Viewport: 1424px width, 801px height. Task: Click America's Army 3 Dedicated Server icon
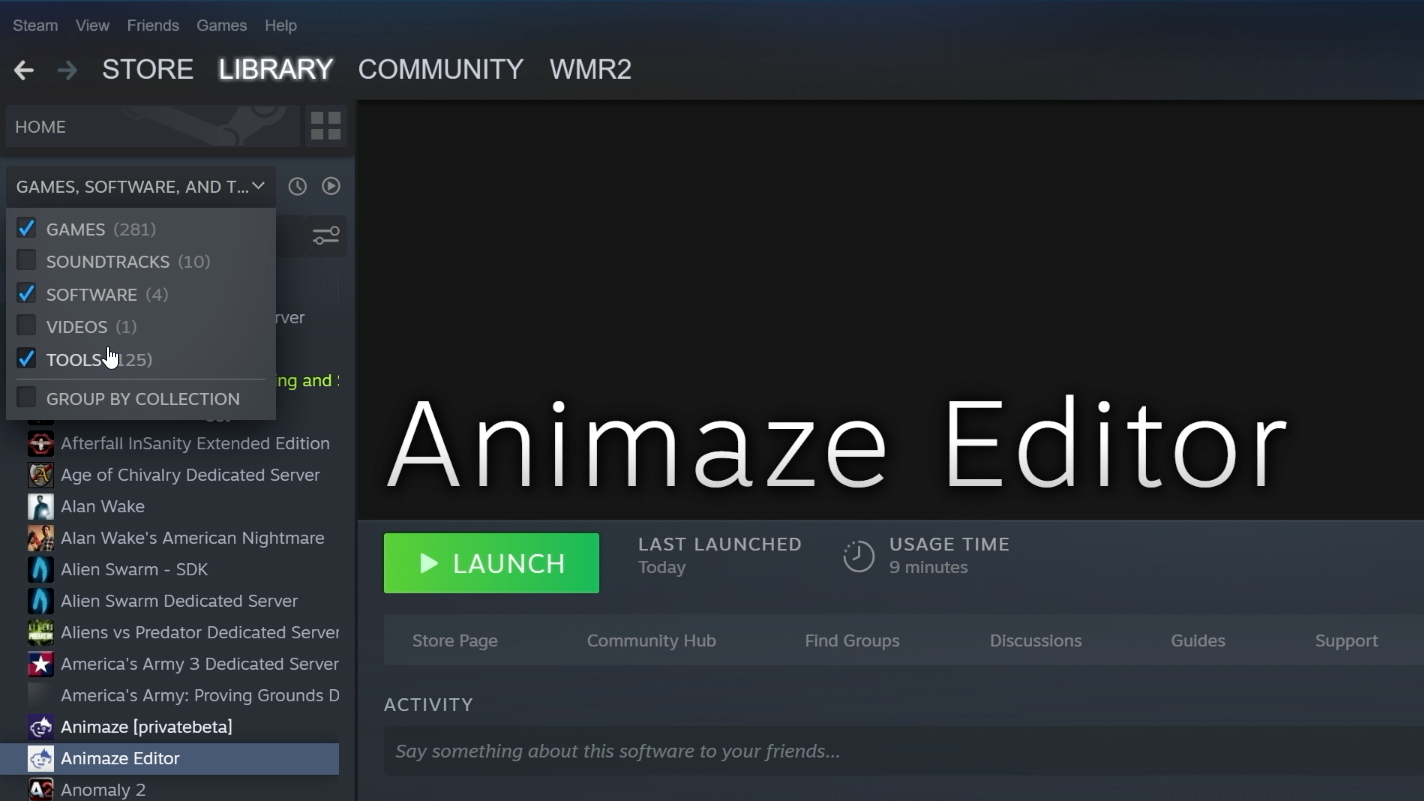[41, 664]
